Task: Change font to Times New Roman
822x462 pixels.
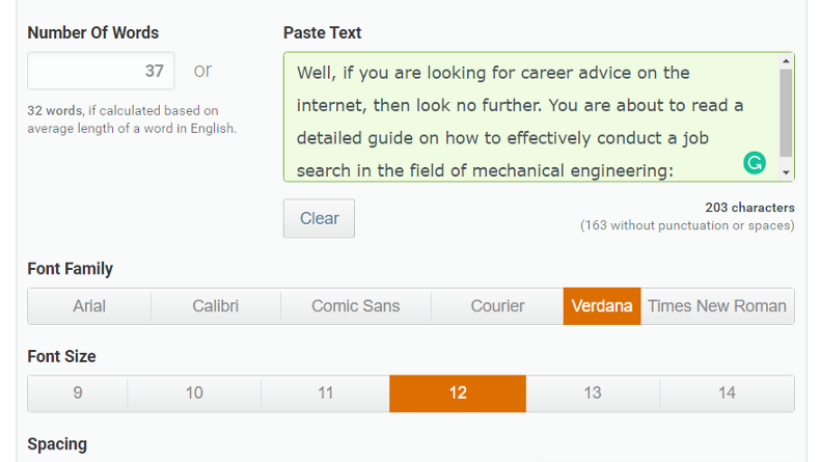Action: point(717,306)
